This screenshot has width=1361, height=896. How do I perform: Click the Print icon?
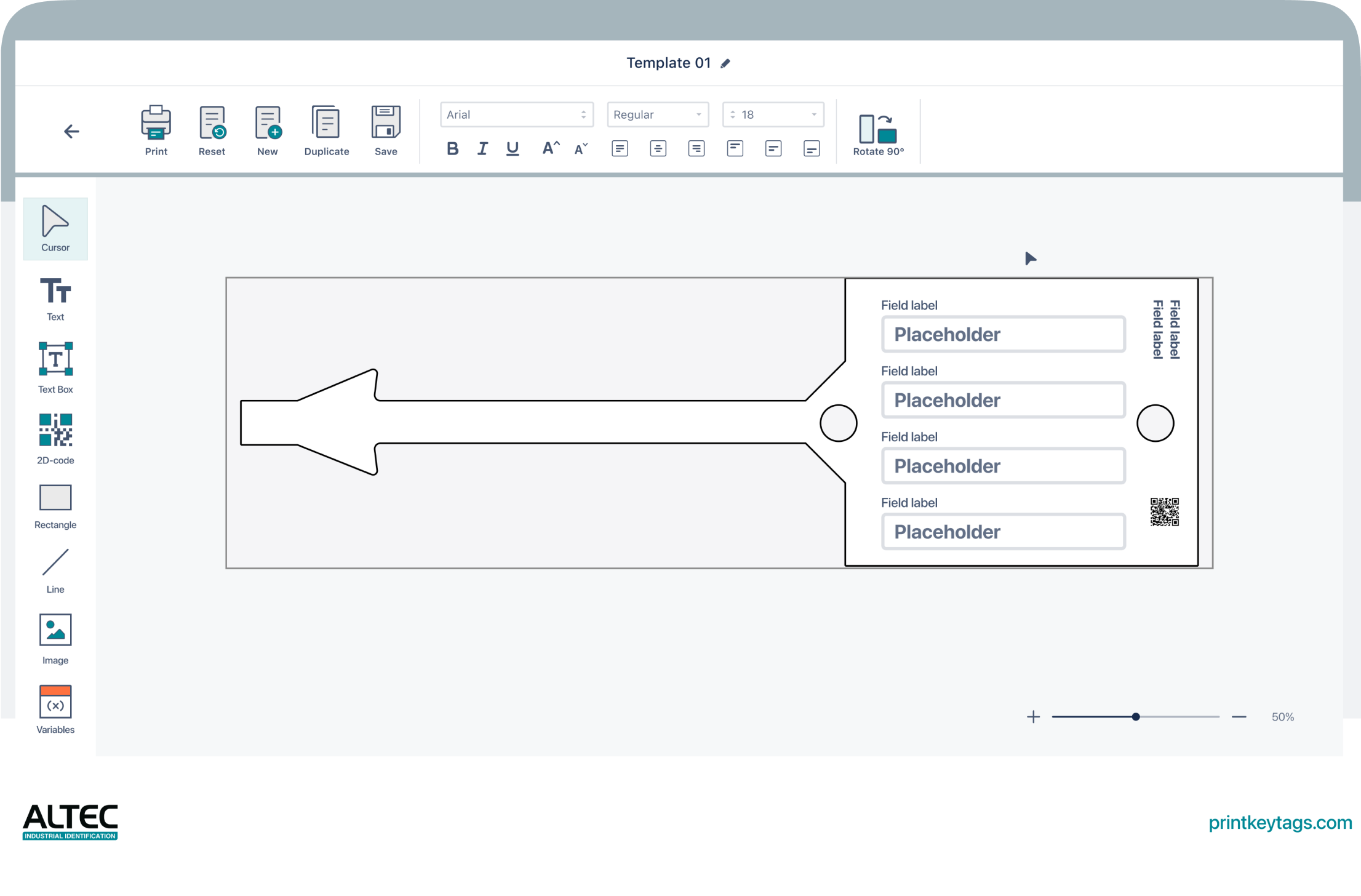156,130
